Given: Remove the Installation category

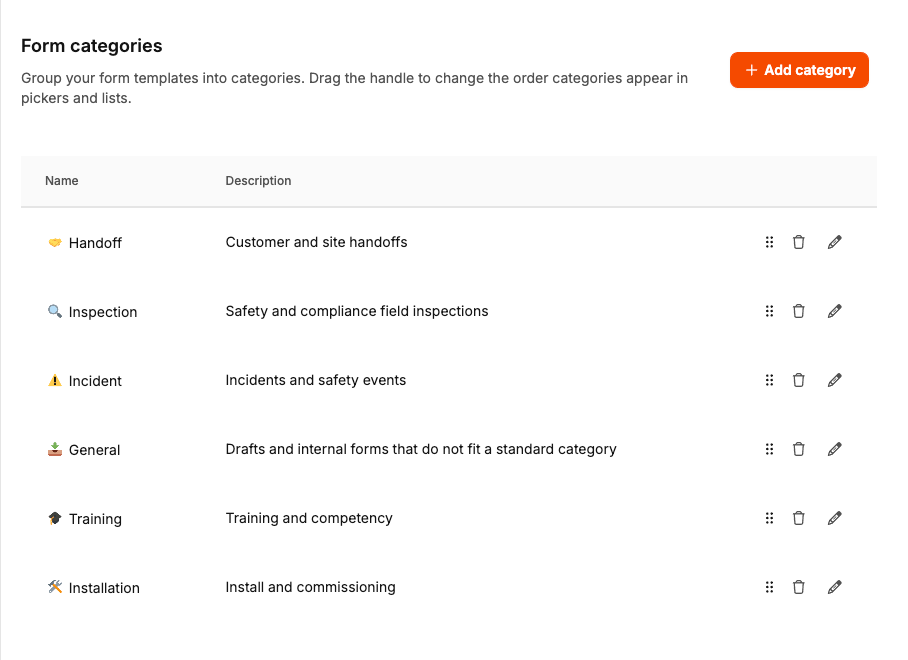Looking at the screenshot, I should 798,587.
